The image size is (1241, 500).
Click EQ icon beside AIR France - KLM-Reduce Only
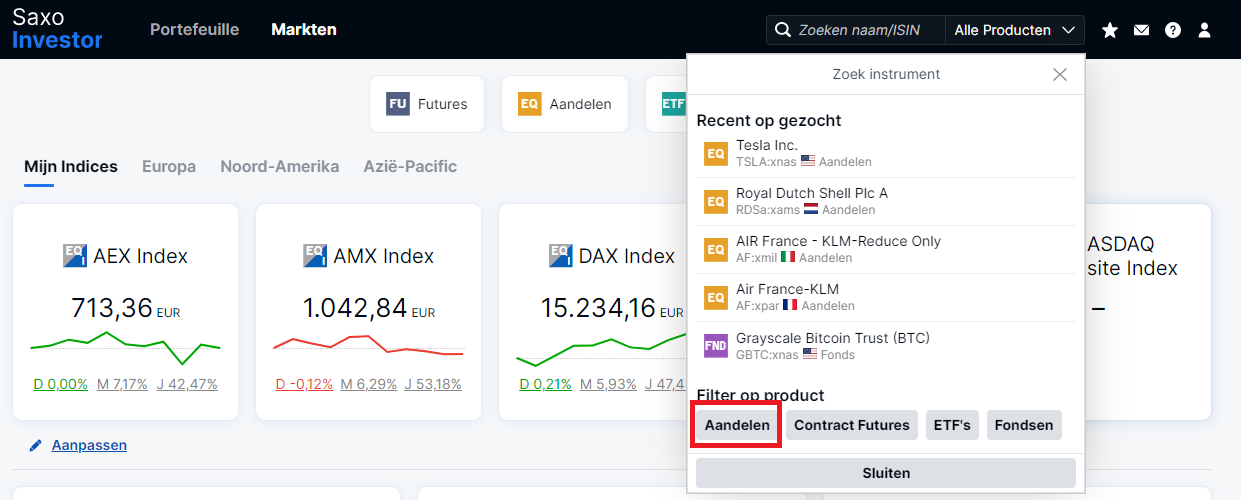pos(716,250)
